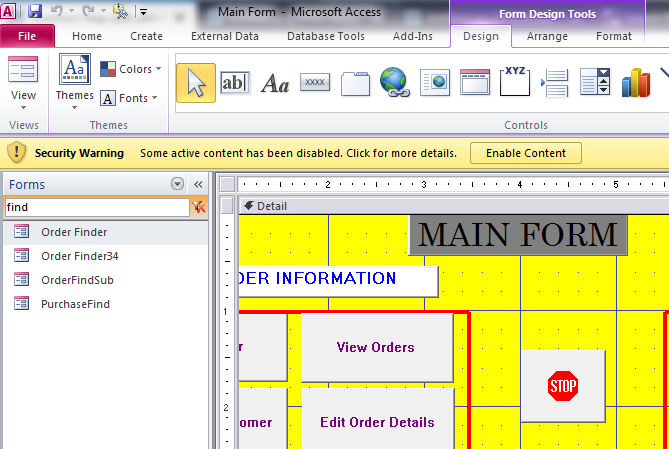The width and height of the screenshot is (669, 449).
Task: Select the Option Group (XYZ) control tool
Action: click(x=515, y=81)
